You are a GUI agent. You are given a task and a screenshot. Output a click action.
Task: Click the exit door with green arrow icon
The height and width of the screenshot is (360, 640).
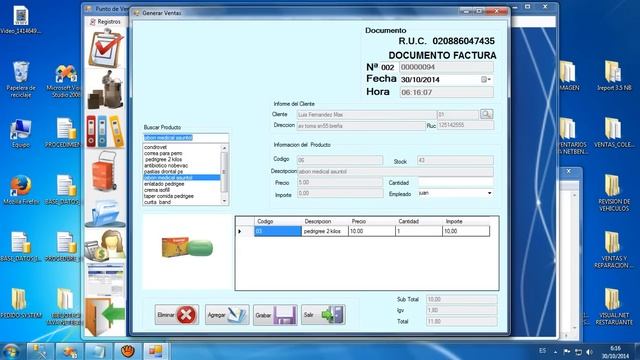point(106,317)
